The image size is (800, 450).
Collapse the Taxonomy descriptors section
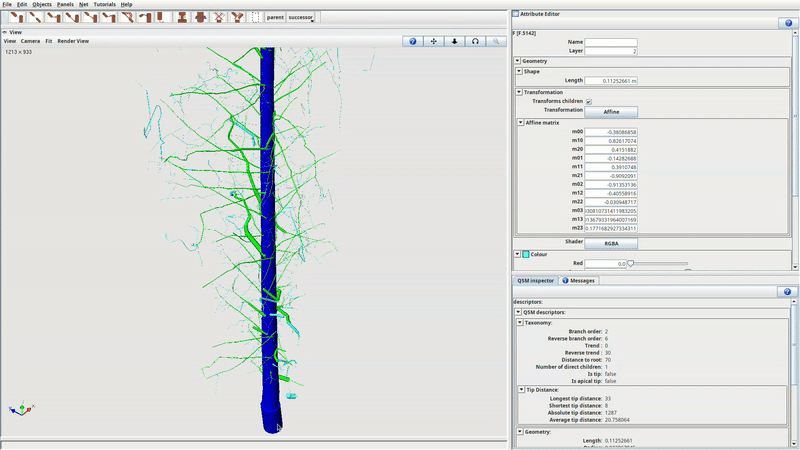(x=520, y=322)
